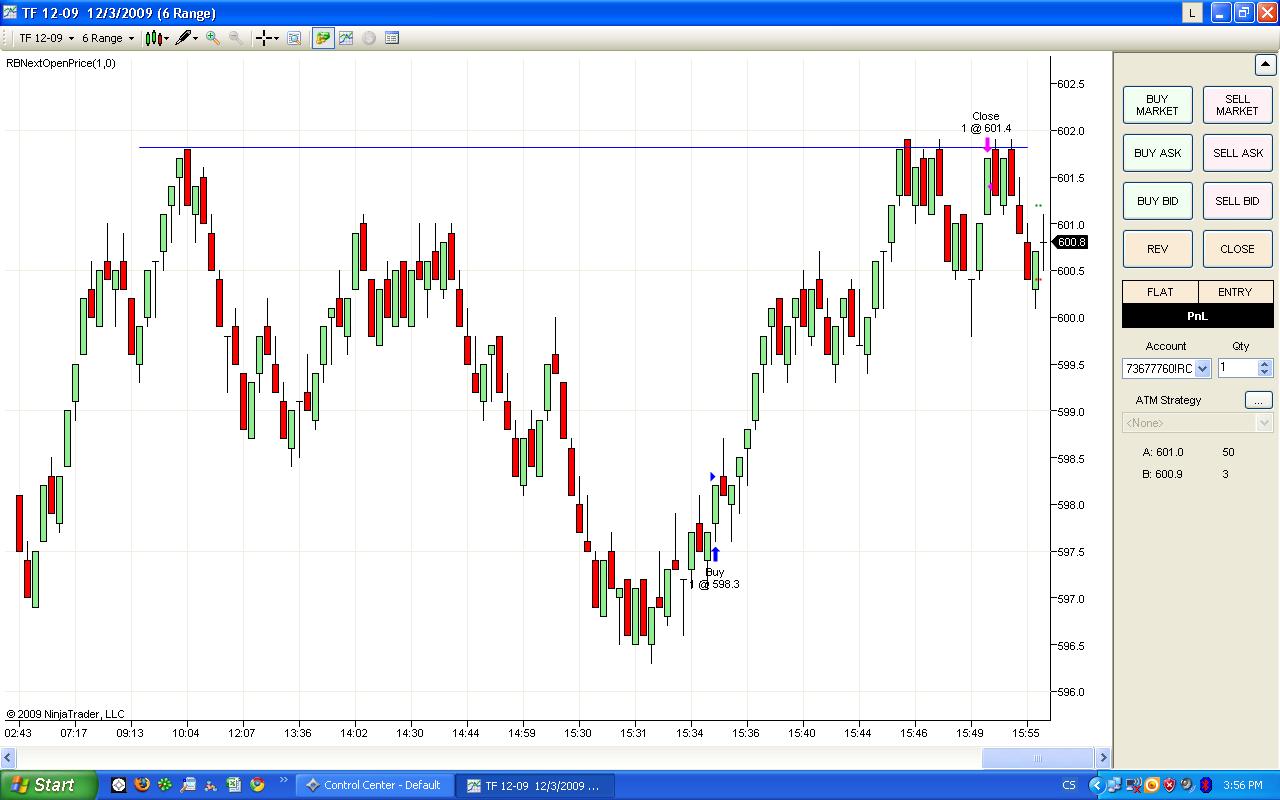Launch Firefox from Quick Launch
This screenshot has height=800, width=1280.
141,785
